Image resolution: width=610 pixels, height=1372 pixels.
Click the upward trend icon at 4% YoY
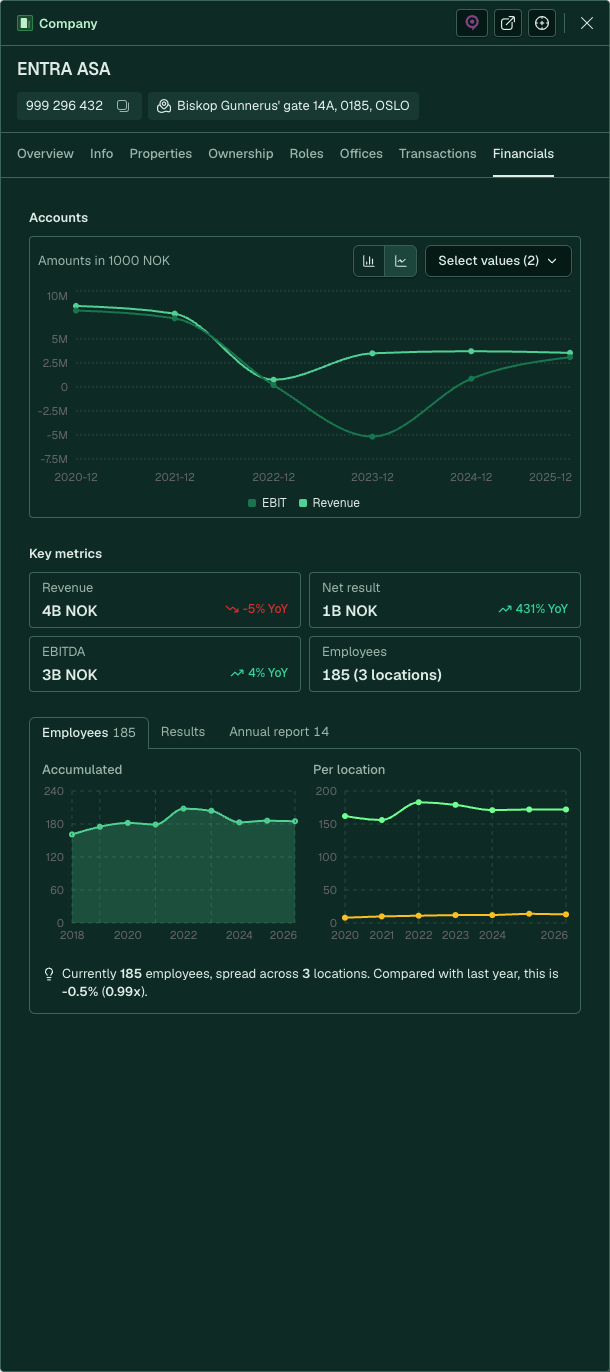click(x=237, y=673)
